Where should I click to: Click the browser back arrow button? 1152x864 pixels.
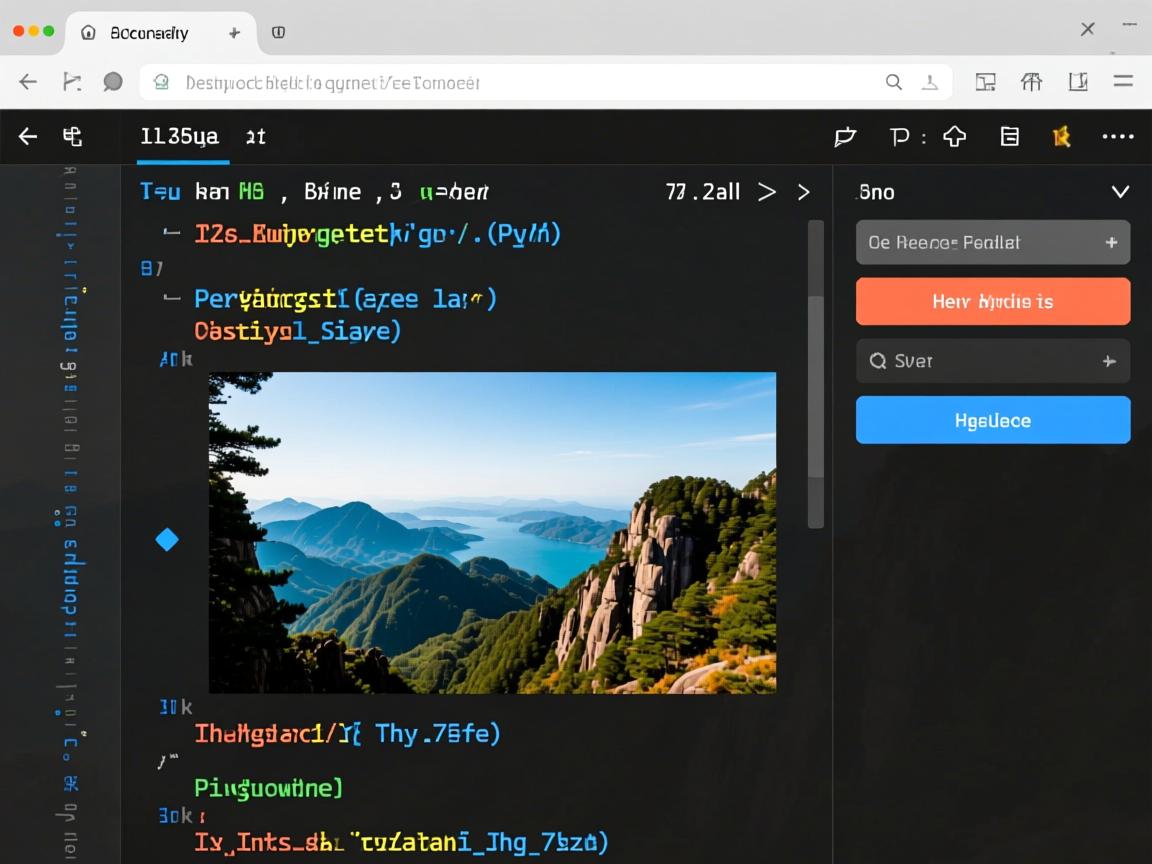28,82
